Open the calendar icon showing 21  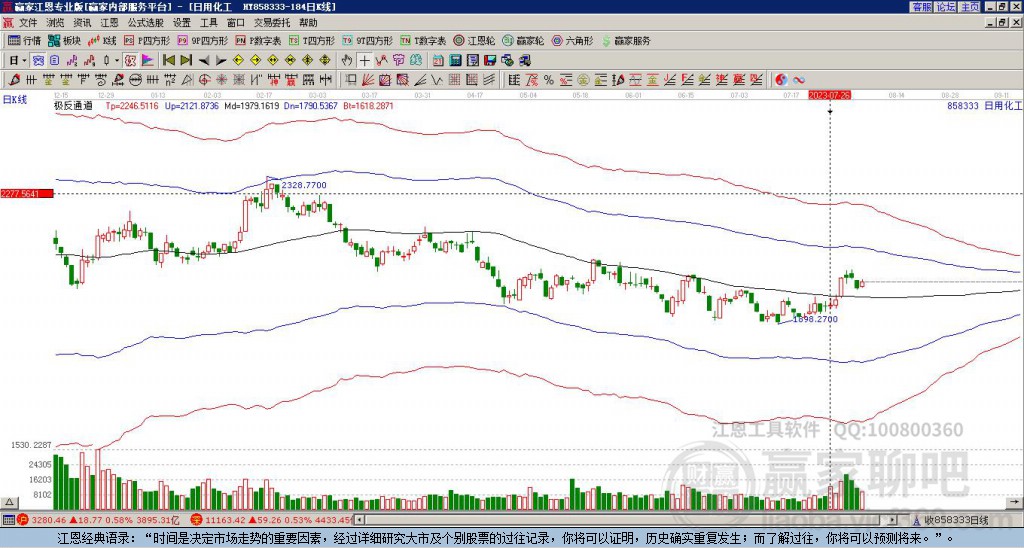pos(438,61)
